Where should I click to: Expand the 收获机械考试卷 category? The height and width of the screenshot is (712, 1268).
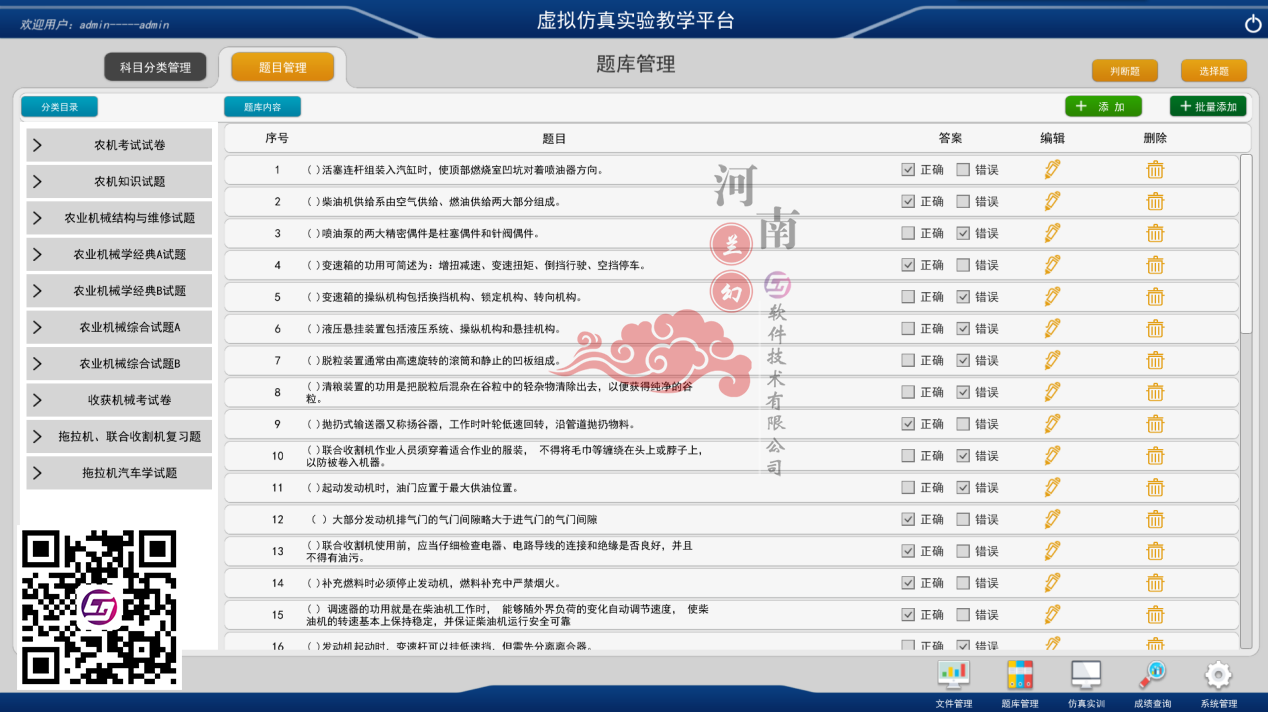(118, 399)
